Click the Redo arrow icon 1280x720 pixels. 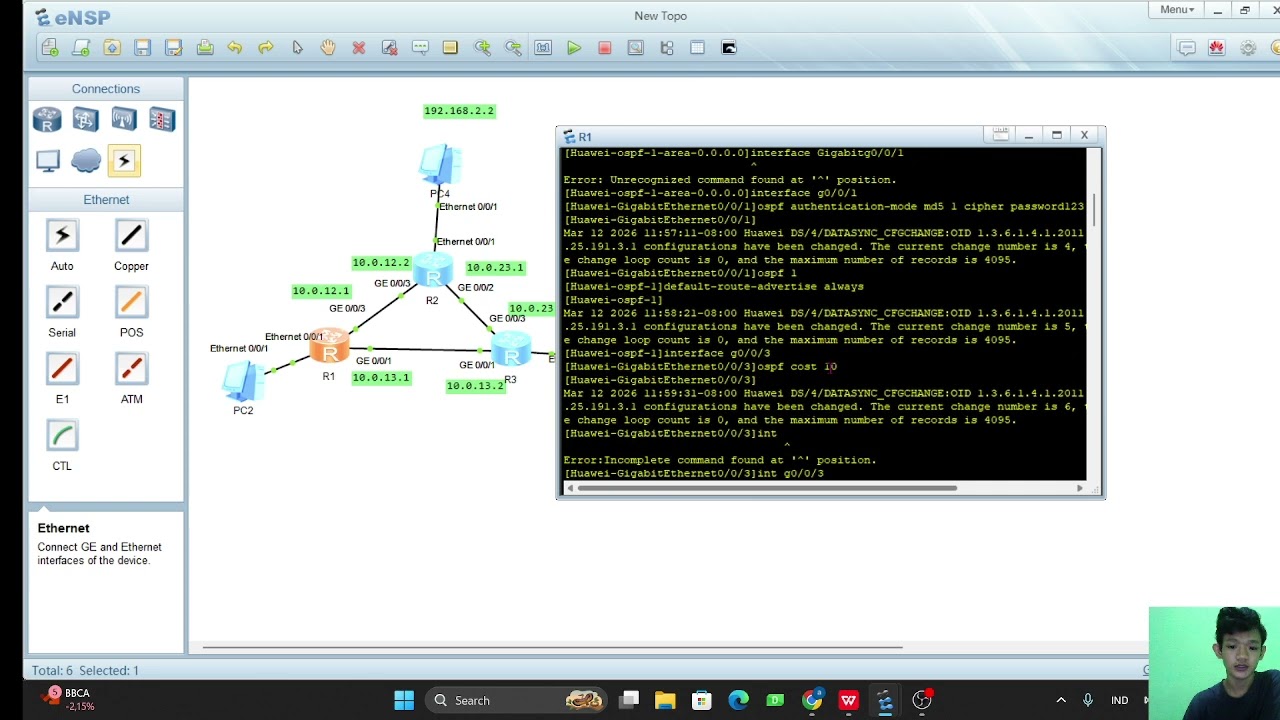point(265,47)
